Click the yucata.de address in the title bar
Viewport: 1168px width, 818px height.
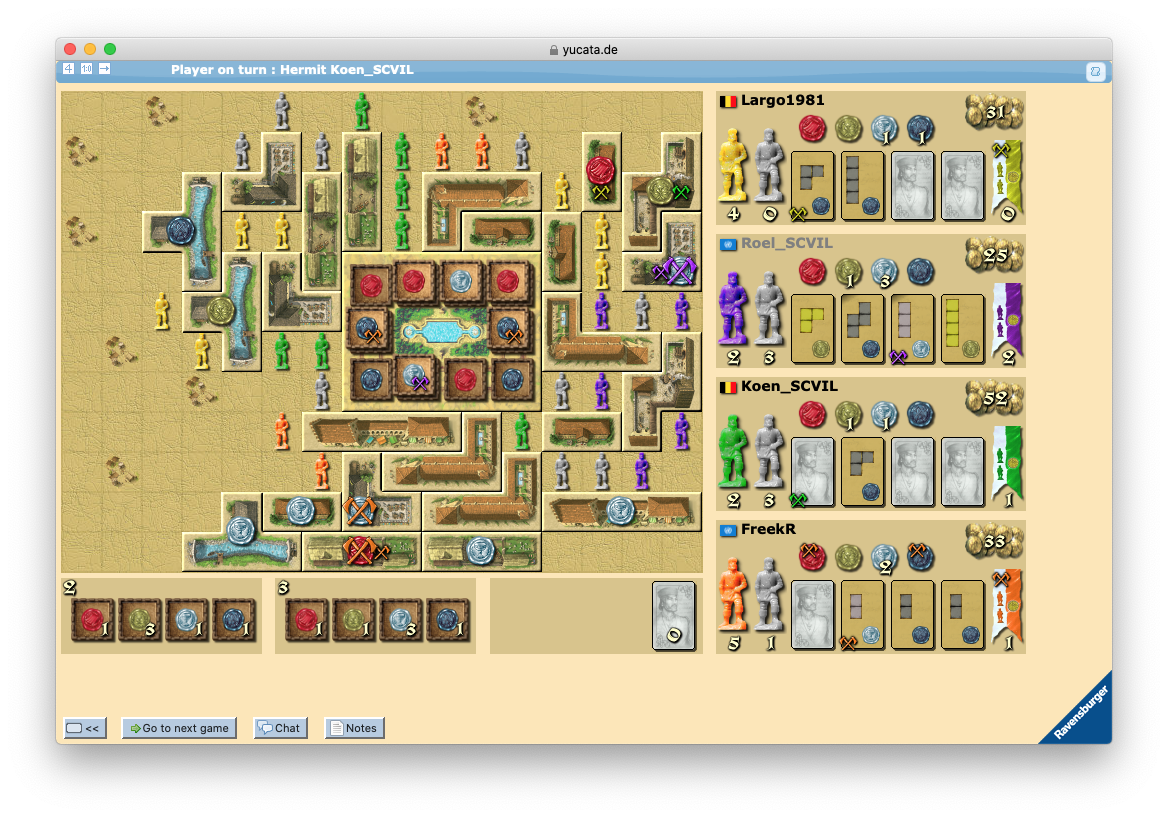click(x=590, y=50)
